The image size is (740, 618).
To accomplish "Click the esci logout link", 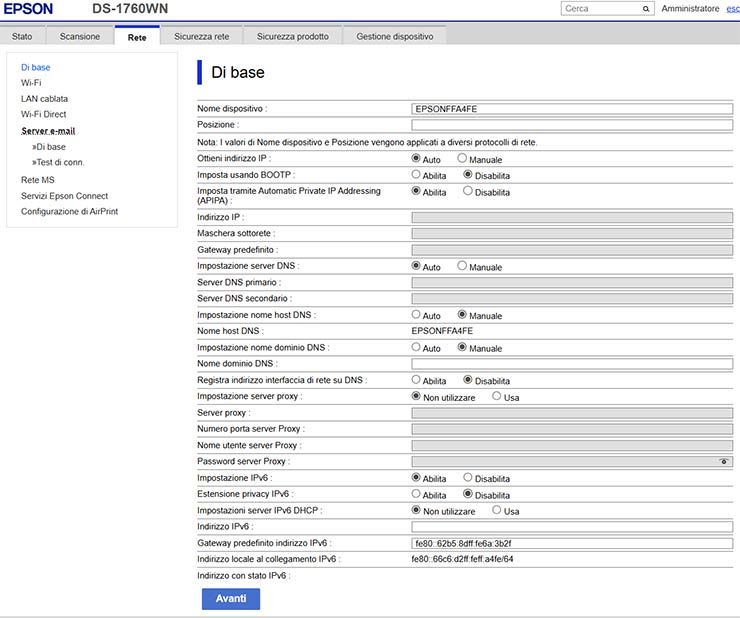I will pos(732,9).
